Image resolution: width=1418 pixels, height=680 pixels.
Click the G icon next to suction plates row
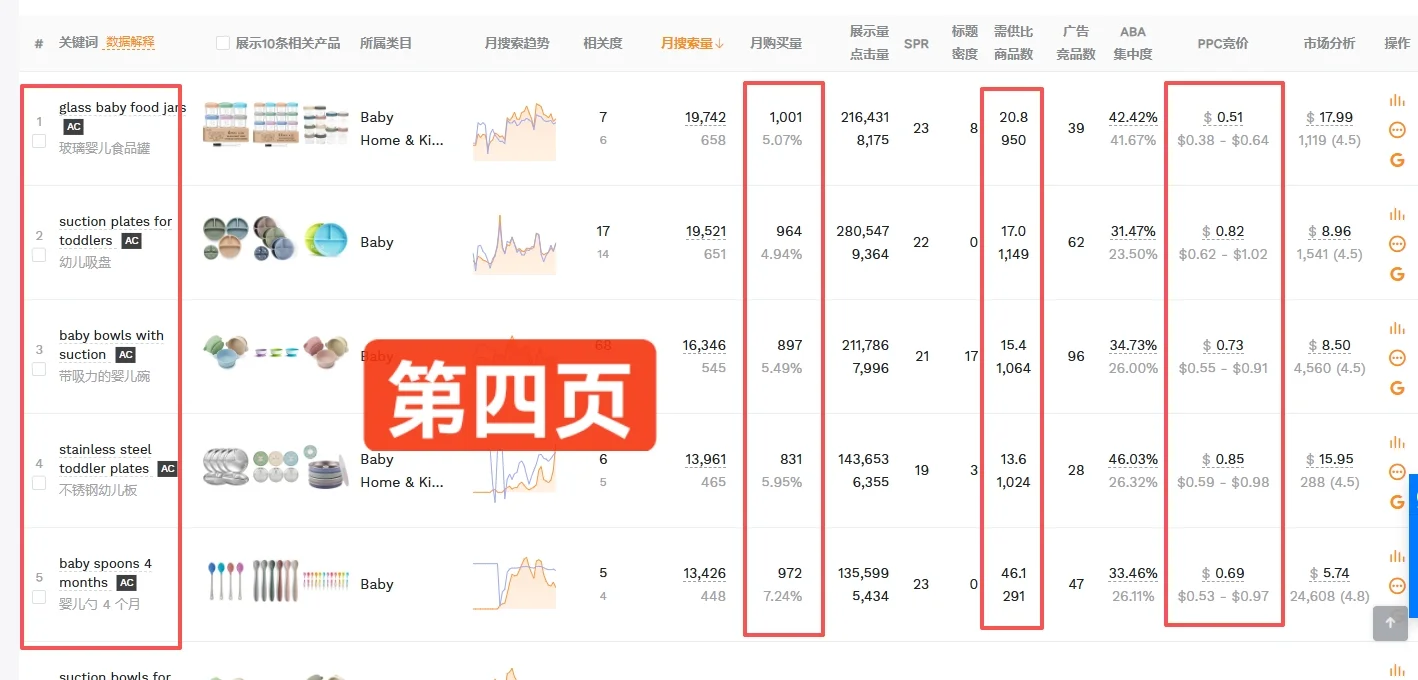coord(1397,273)
